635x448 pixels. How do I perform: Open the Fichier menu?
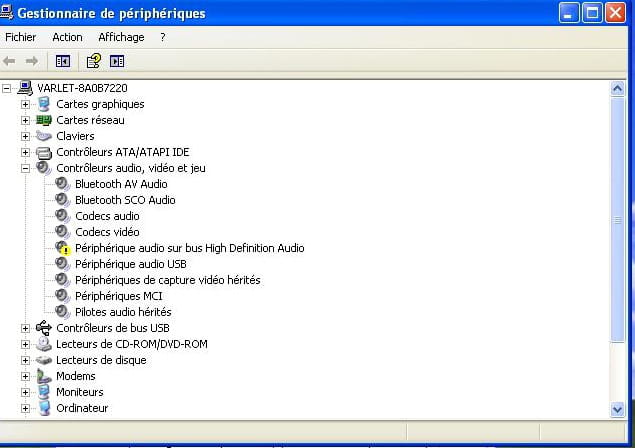20,37
